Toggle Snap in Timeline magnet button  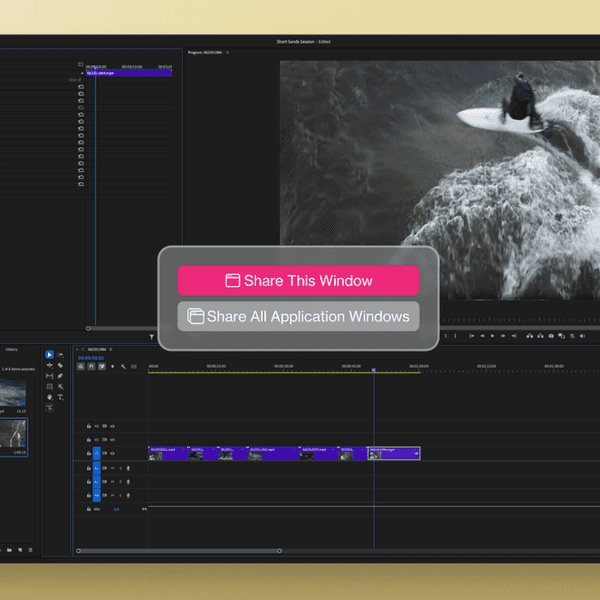[x=91, y=367]
